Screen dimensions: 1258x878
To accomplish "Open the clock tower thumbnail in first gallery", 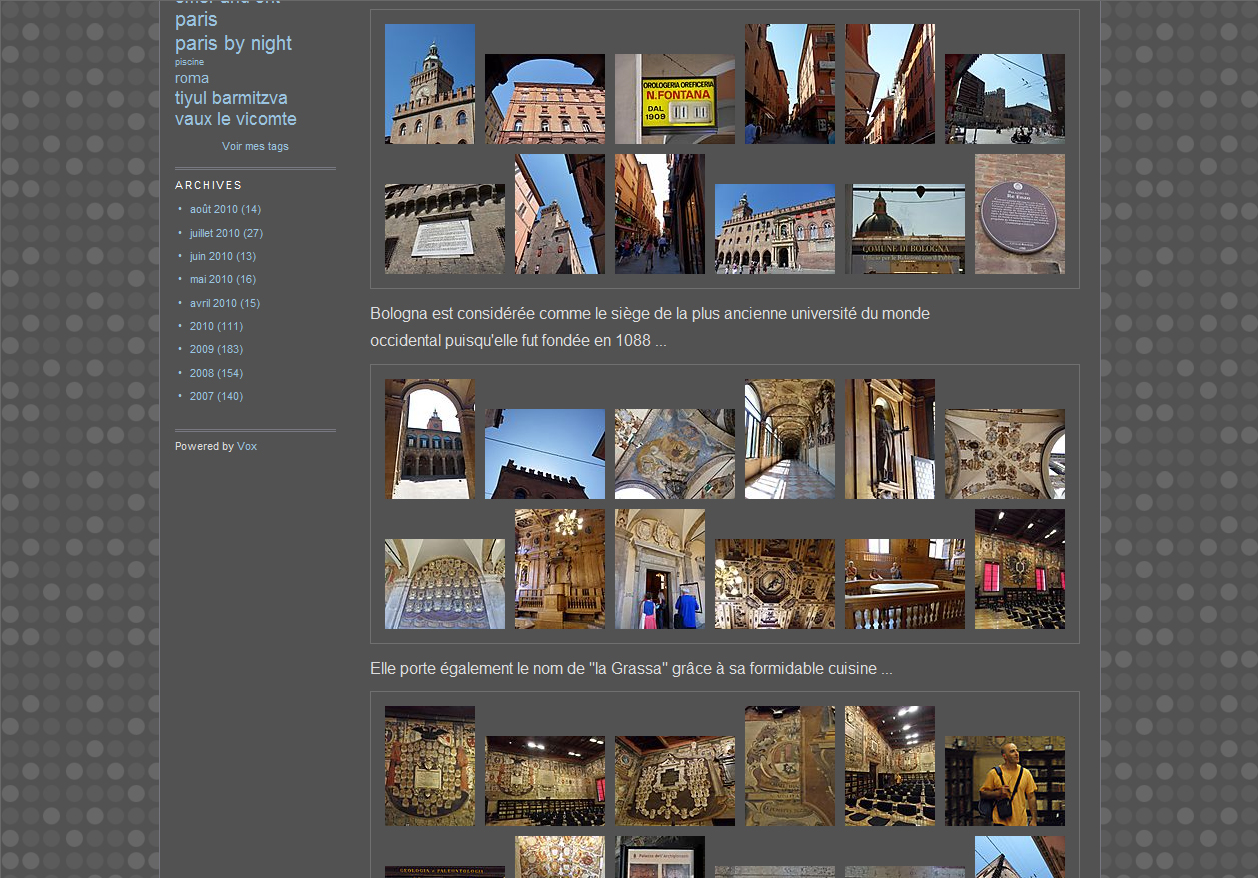I will pos(430,84).
